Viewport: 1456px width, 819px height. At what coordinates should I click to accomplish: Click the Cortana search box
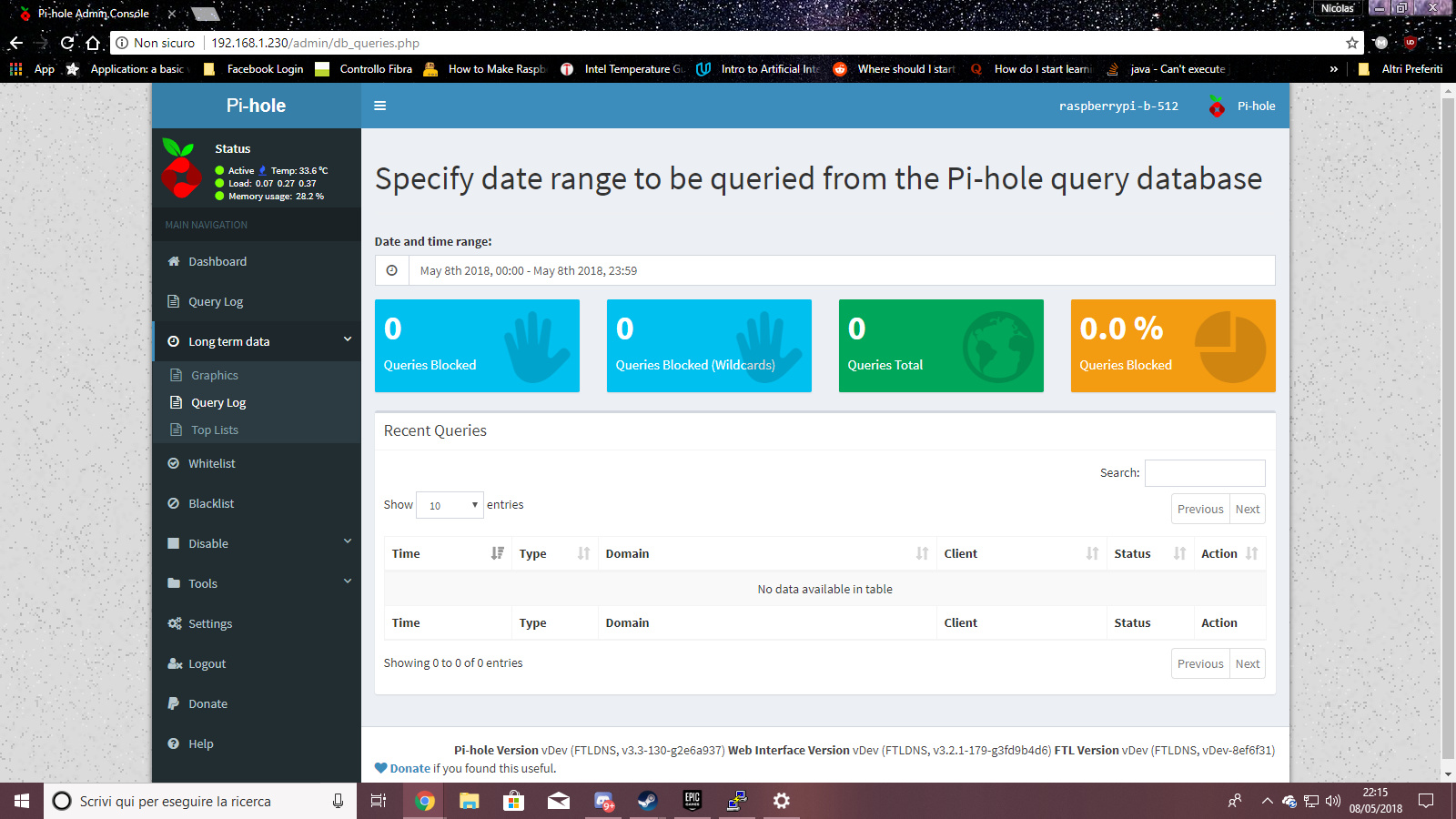(x=200, y=801)
